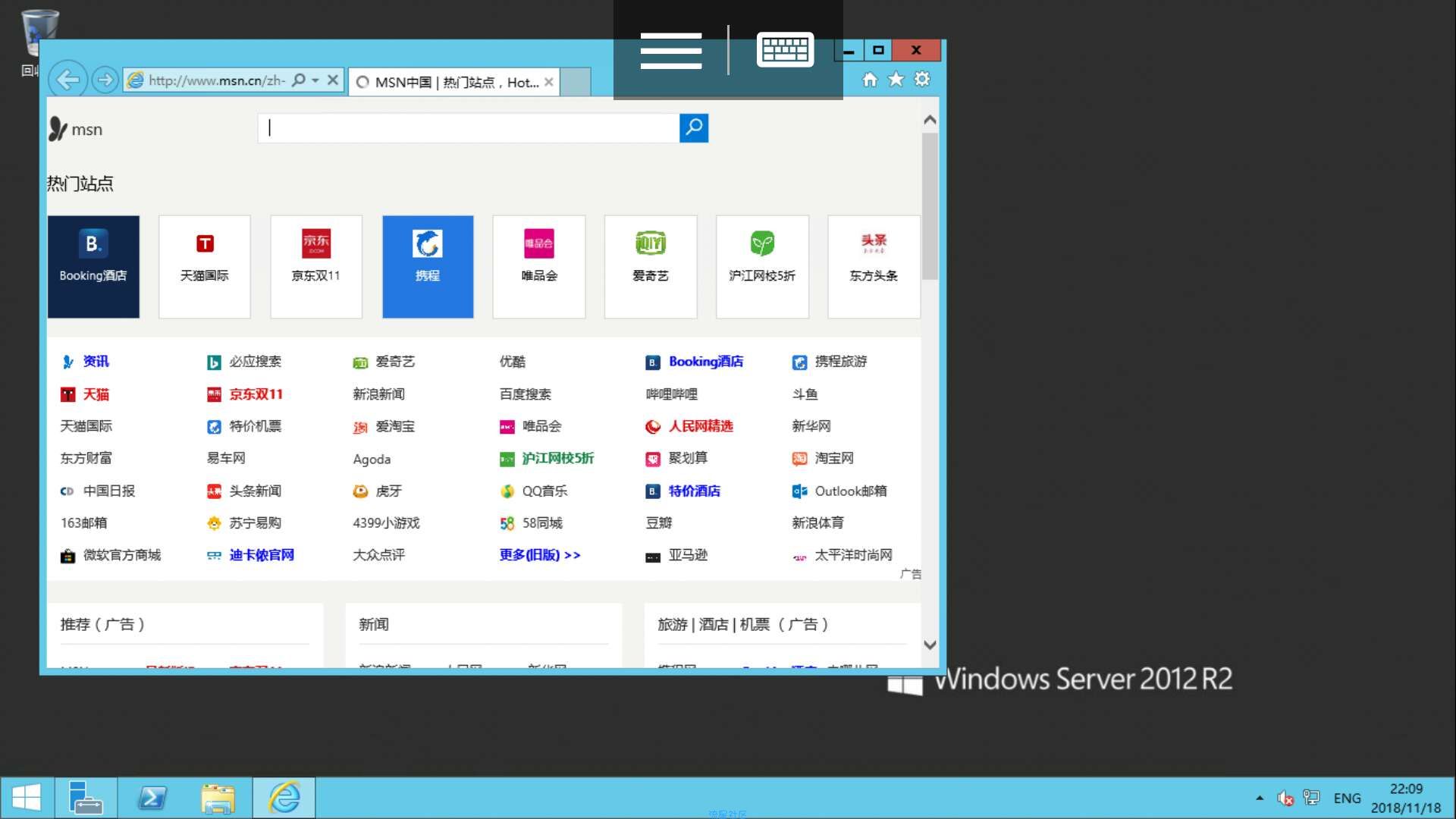This screenshot has width=1456, height=819.
Task: Click the network tray icon
Action: (x=1311, y=798)
